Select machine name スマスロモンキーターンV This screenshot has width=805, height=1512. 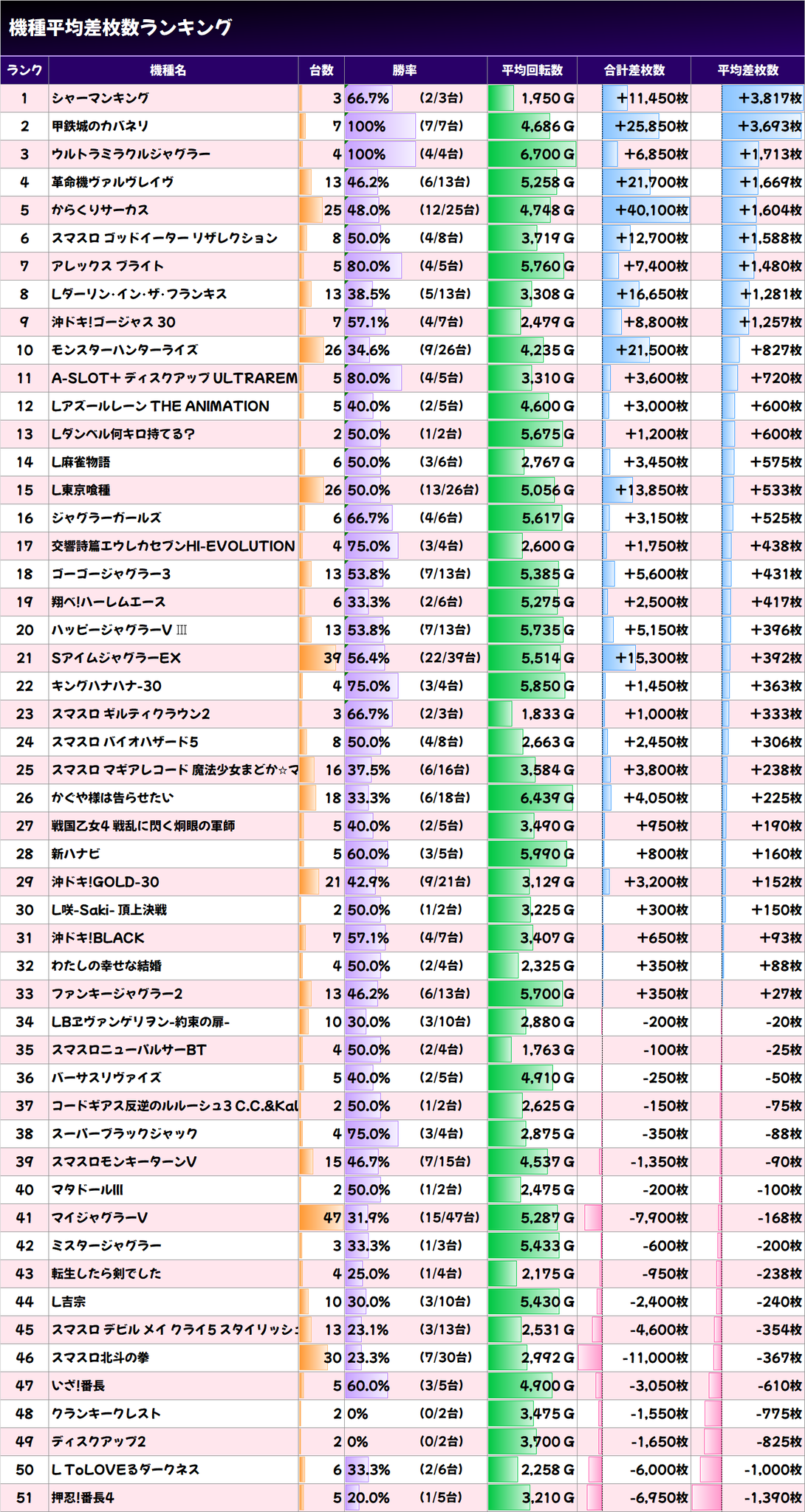(x=123, y=1162)
